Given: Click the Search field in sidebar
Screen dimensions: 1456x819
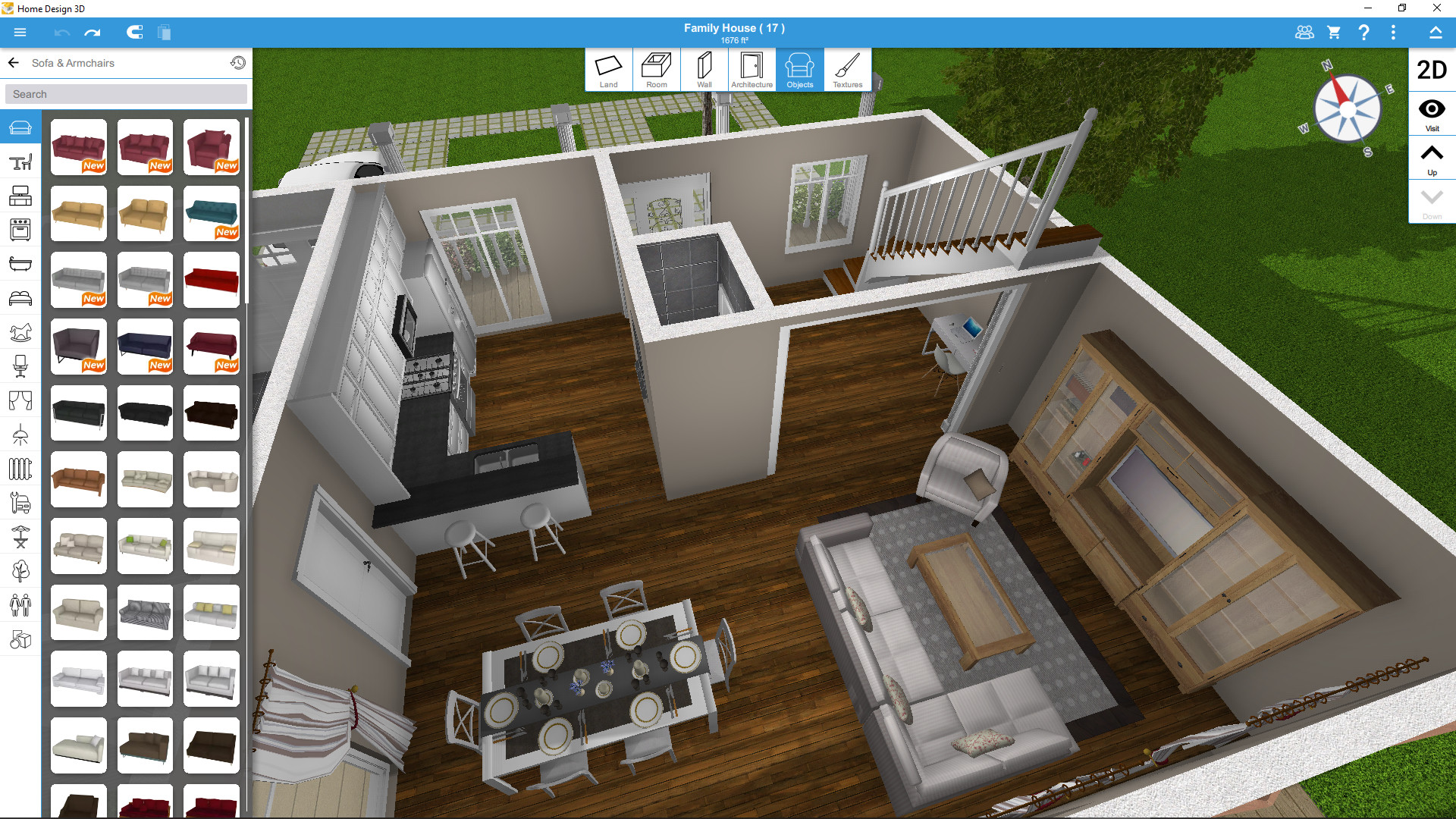Looking at the screenshot, I should pos(125,94).
